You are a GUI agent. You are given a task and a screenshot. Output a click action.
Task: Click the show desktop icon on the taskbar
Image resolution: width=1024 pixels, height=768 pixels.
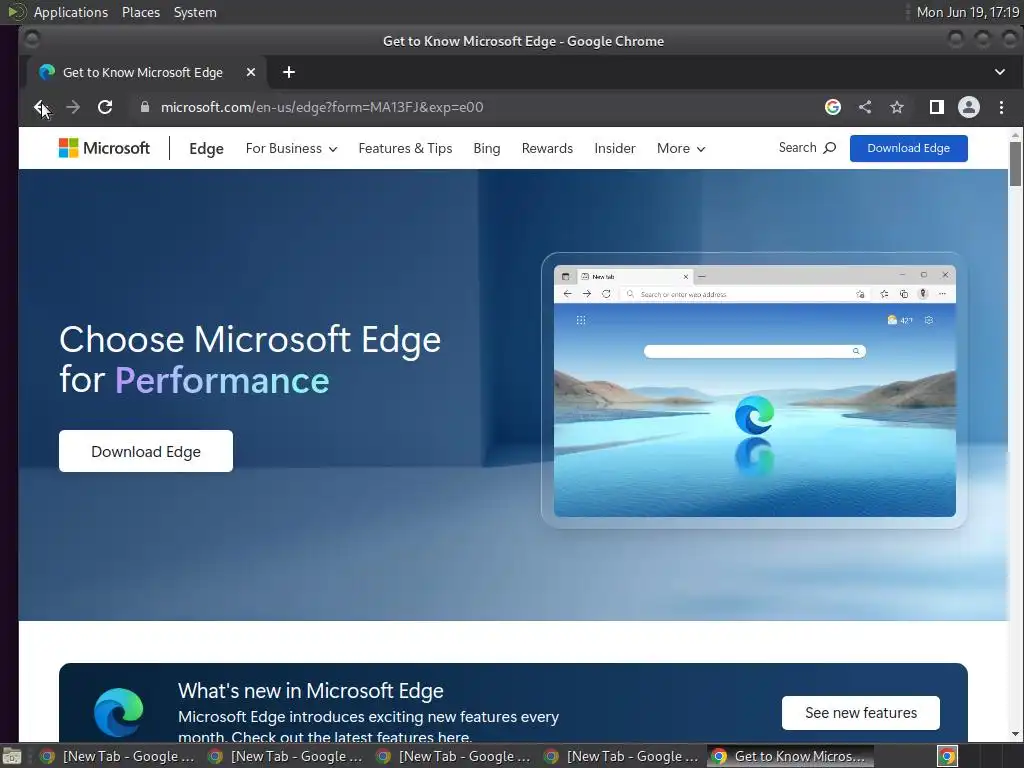pyautogui.click(x=12, y=756)
